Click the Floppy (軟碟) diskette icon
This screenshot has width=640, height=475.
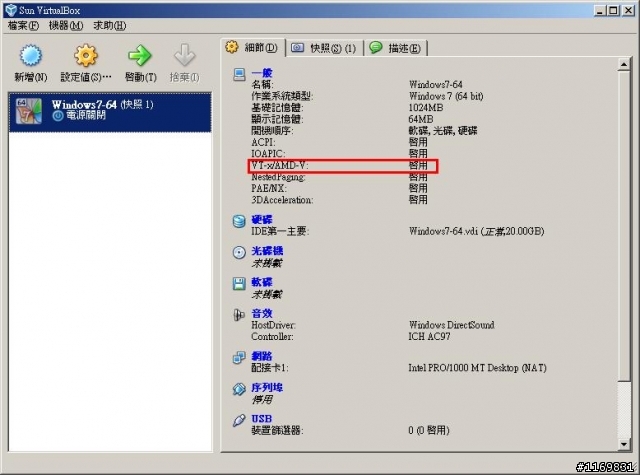tap(239, 284)
